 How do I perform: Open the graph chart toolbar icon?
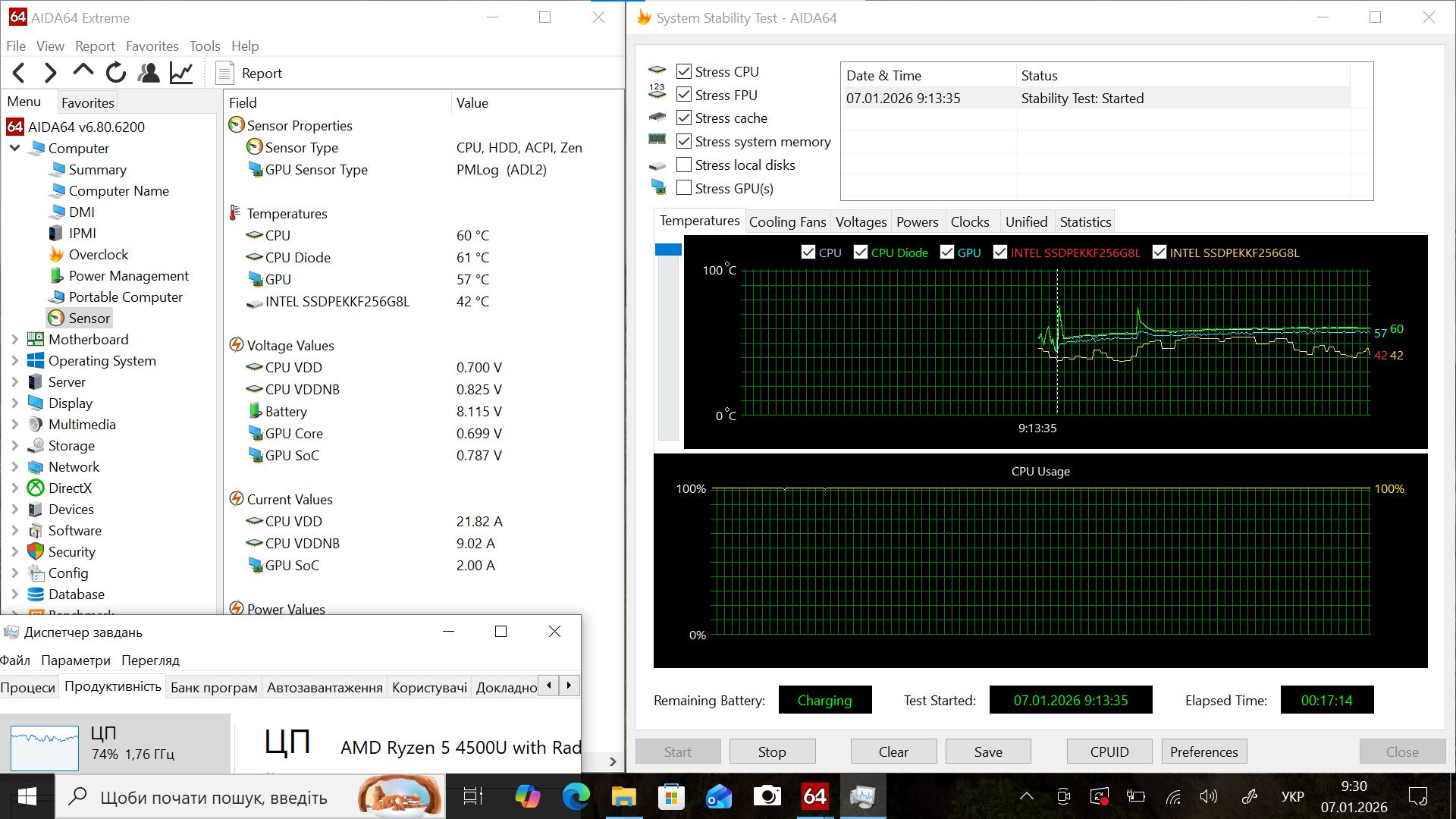(181, 73)
